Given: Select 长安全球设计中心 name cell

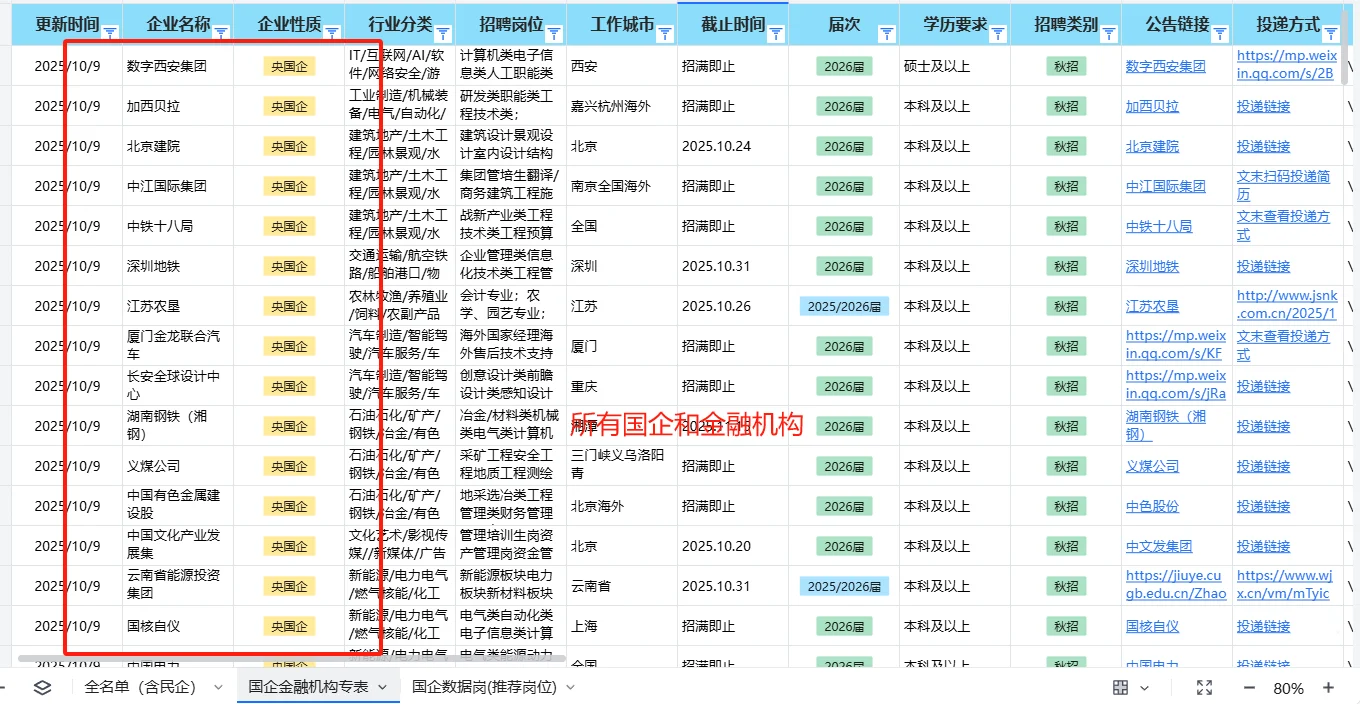Looking at the screenshot, I should coord(178,386).
